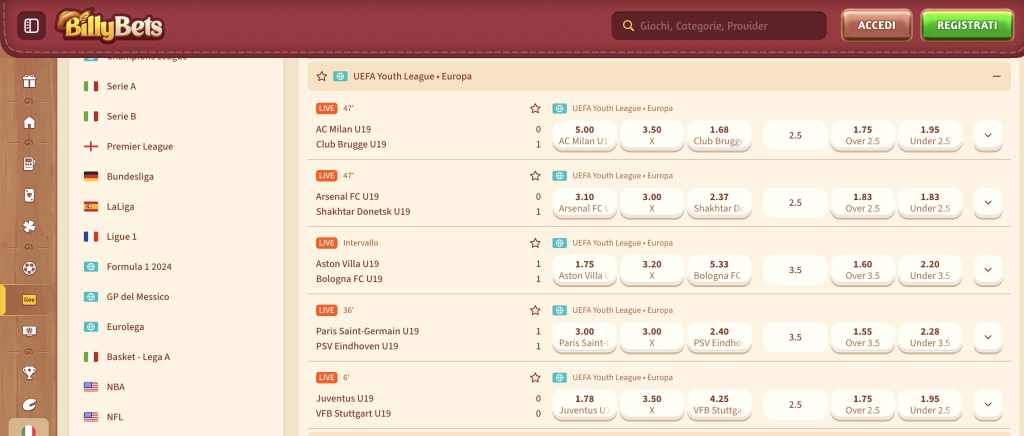1024x436 pixels.
Task: Open the BillyBets logo home page
Action: 110,25
